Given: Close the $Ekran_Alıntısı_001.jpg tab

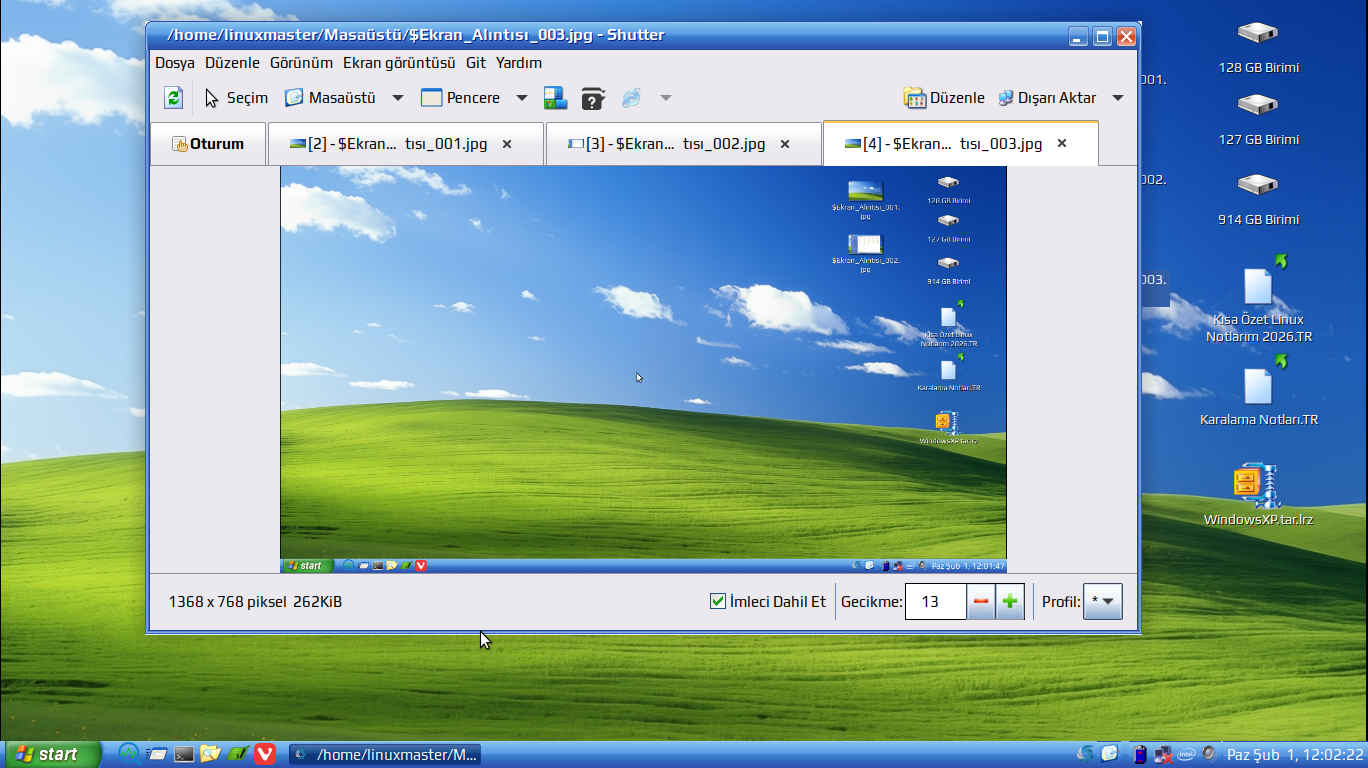Looking at the screenshot, I should point(507,144).
